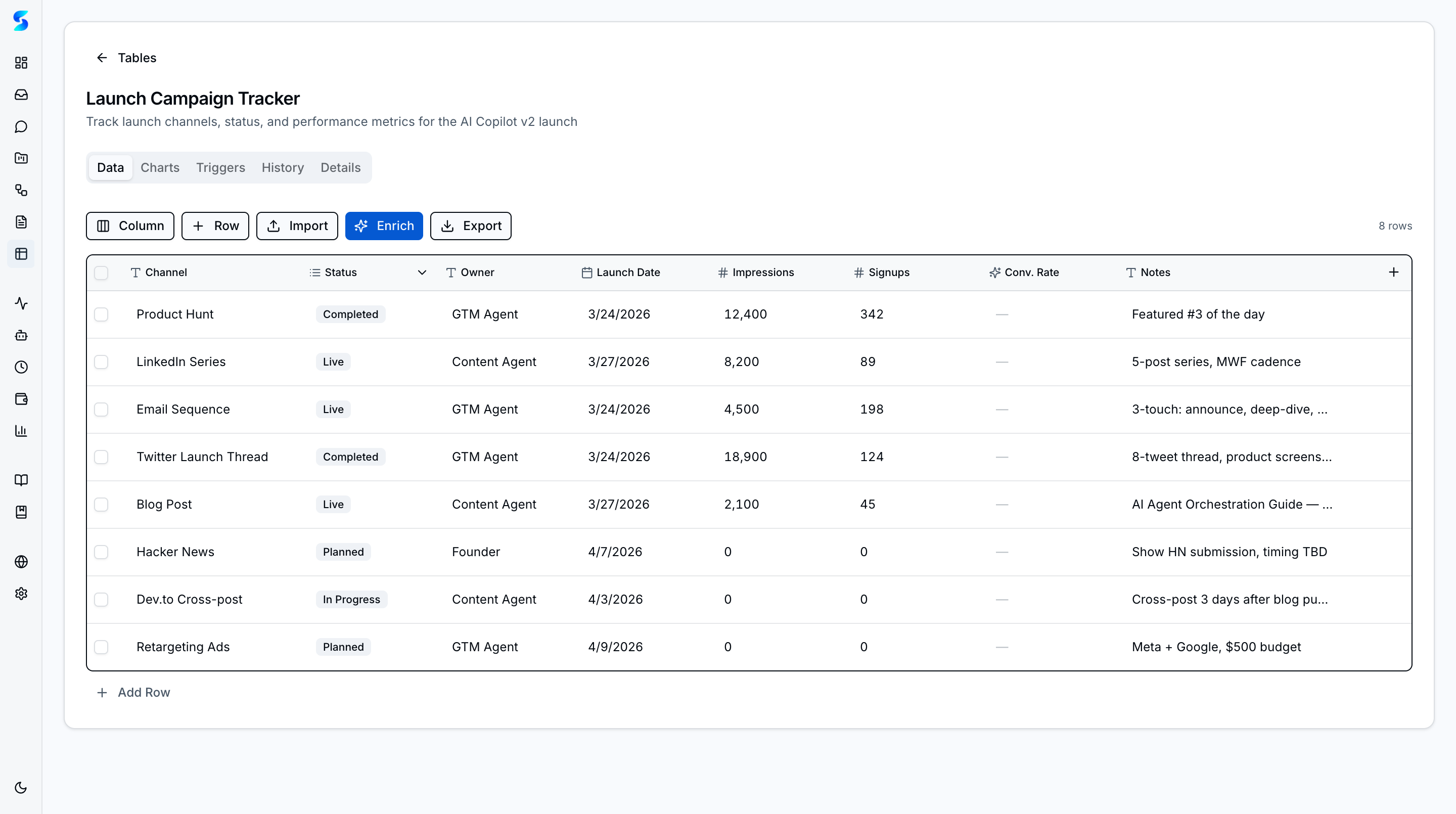Image resolution: width=1456 pixels, height=814 pixels.
Task: Open sidebar settings gear
Action: click(21, 594)
